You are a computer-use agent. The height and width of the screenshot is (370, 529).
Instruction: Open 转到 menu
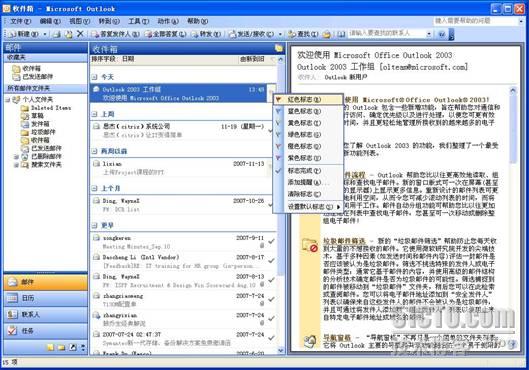tap(109, 21)
